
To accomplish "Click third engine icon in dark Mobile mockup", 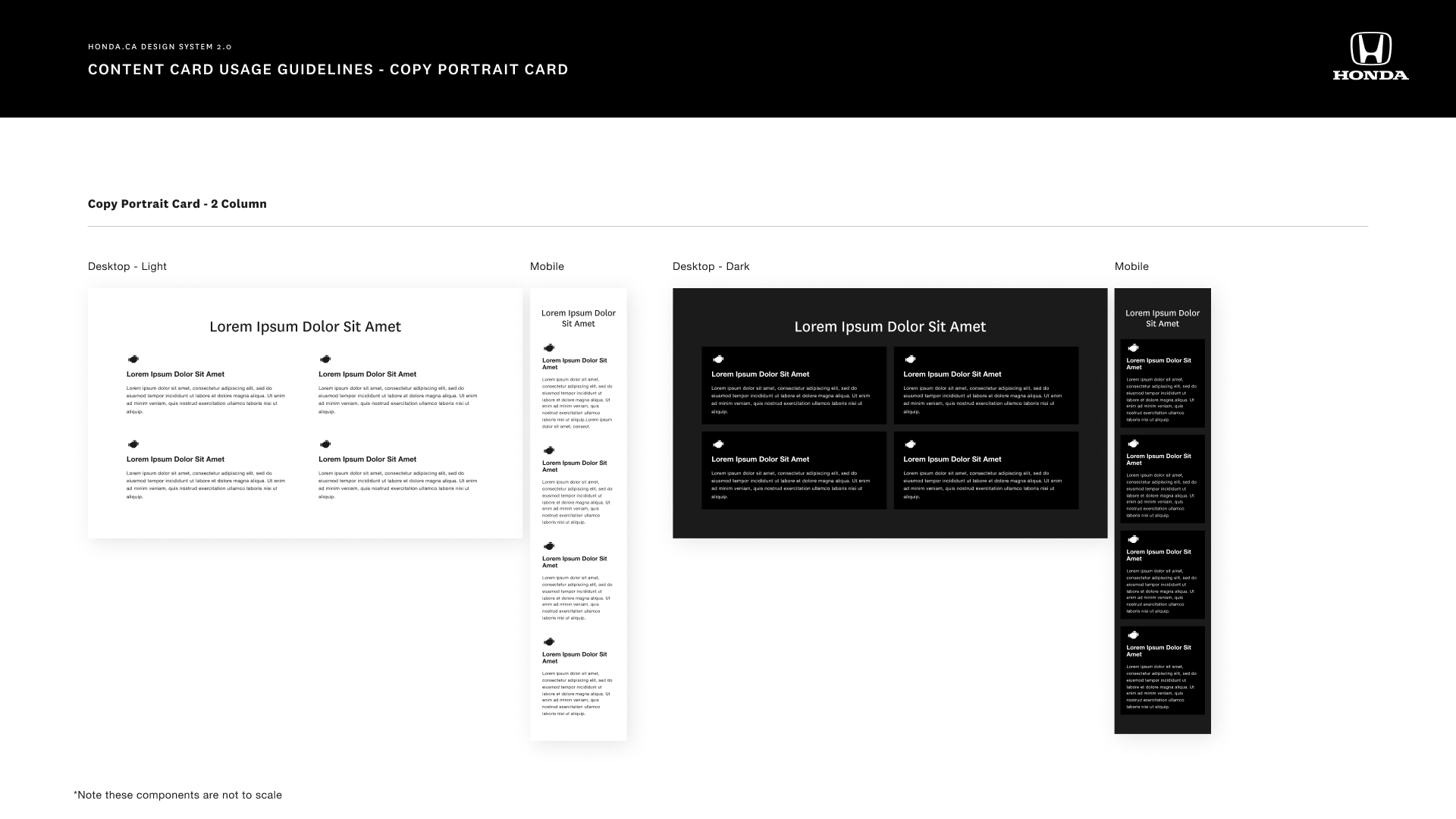I will click(x=1133, y=540).
